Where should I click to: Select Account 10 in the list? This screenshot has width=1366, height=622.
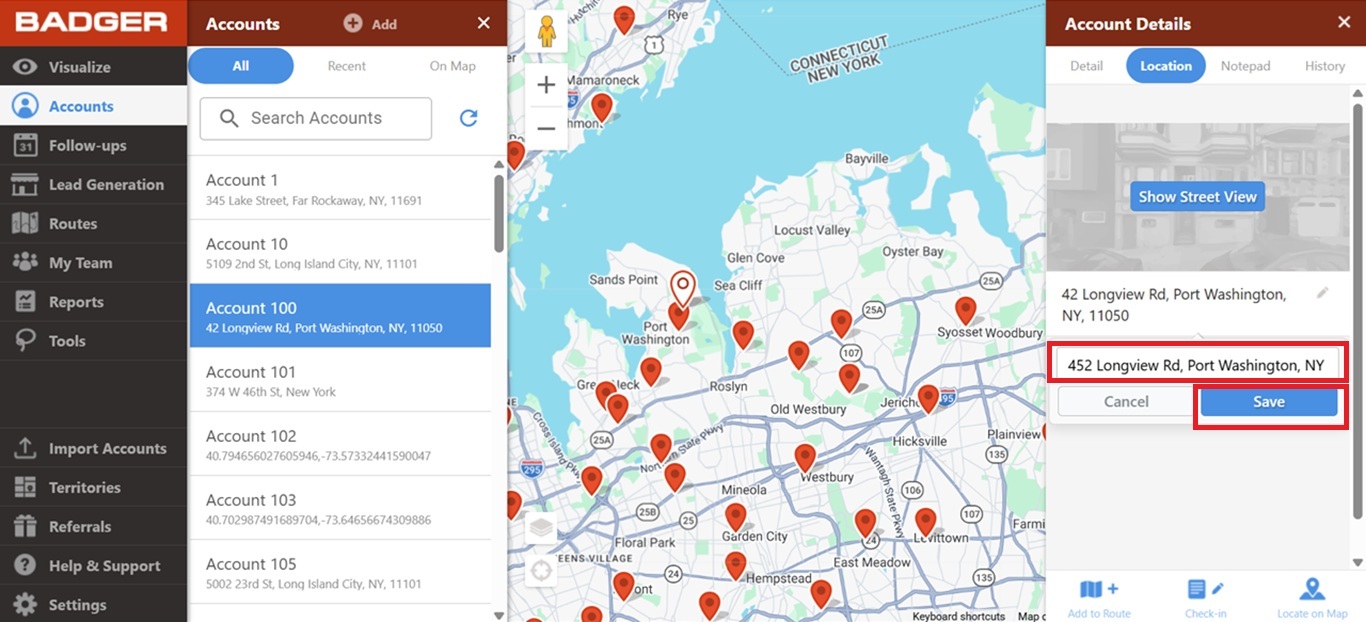tap(340, 252)
